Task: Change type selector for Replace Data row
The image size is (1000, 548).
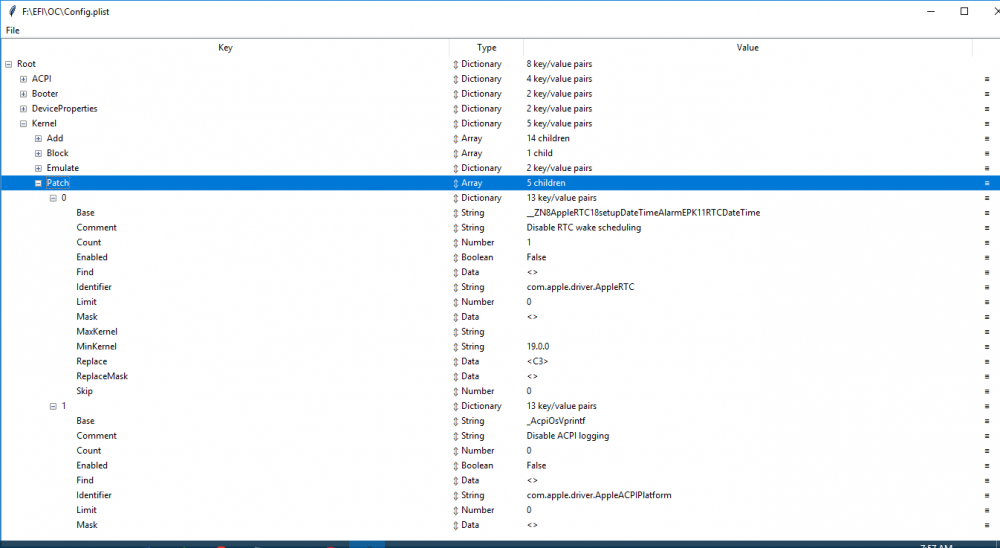Action: click(455, 362)
